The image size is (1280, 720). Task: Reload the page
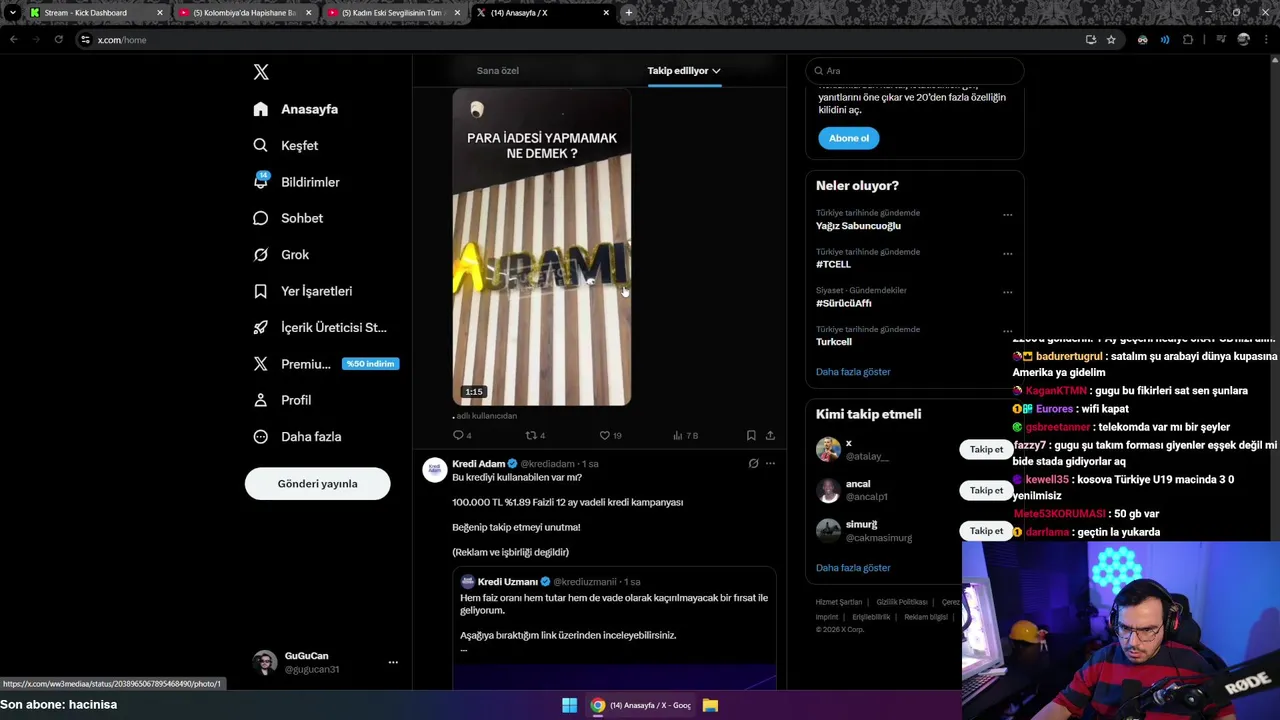pyautogui.click(x=58, y=40)
